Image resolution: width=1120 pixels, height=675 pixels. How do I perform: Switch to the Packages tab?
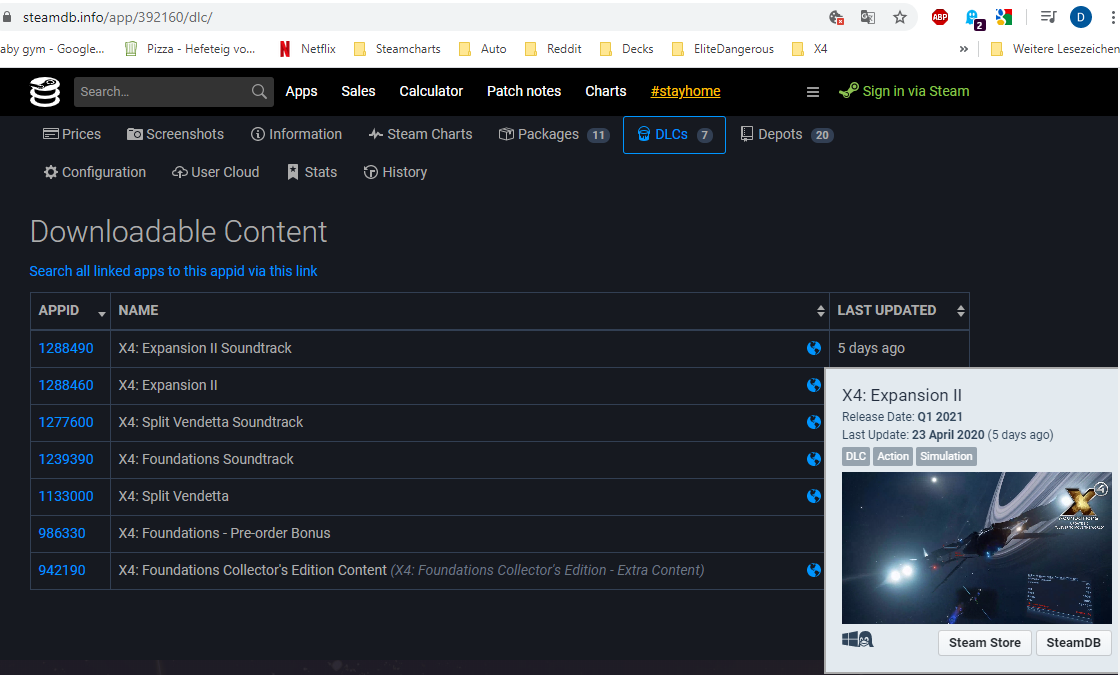[x=554, y=134]
